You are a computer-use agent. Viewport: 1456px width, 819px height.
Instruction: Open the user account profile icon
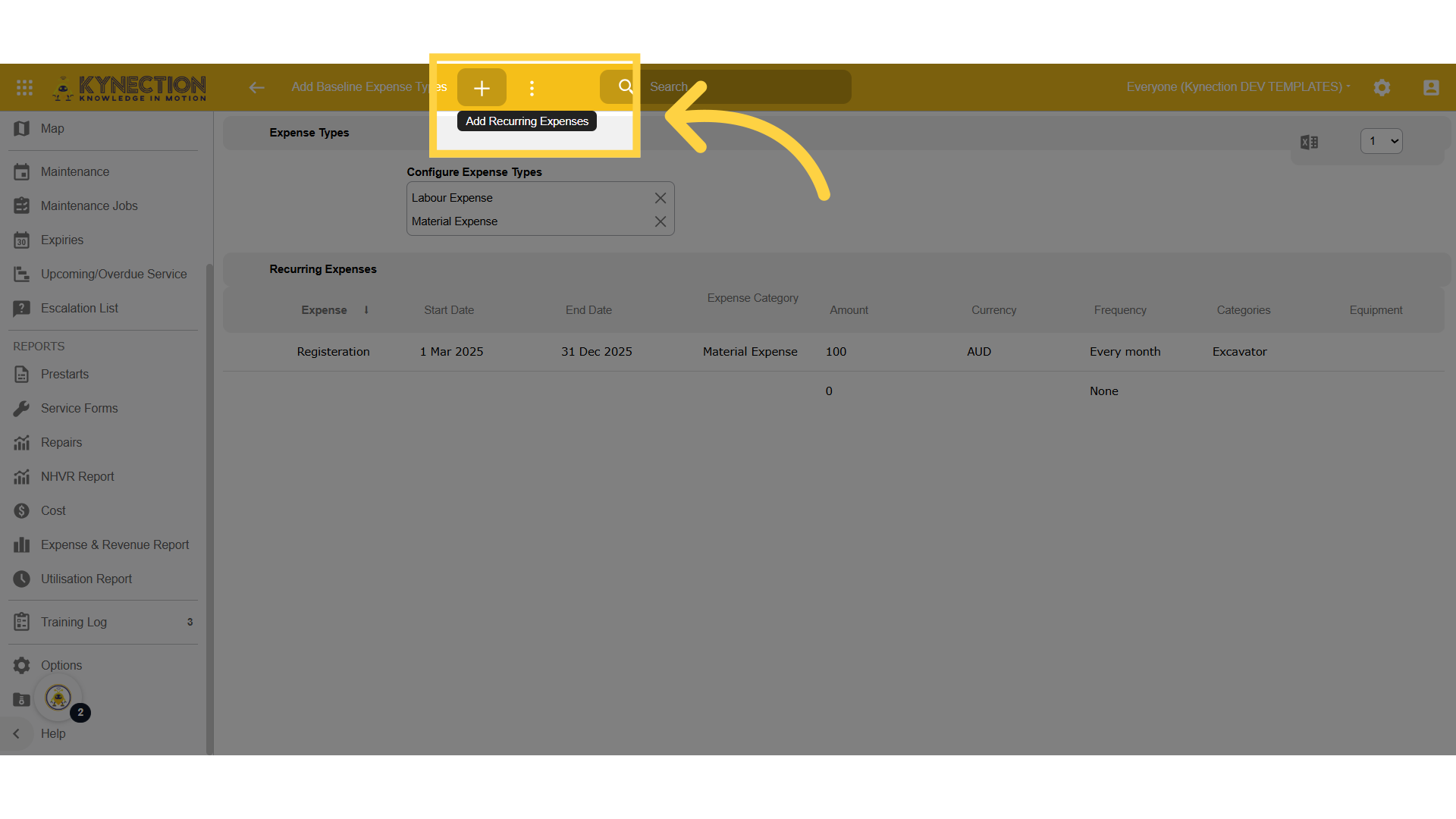tap(1430, 87)
